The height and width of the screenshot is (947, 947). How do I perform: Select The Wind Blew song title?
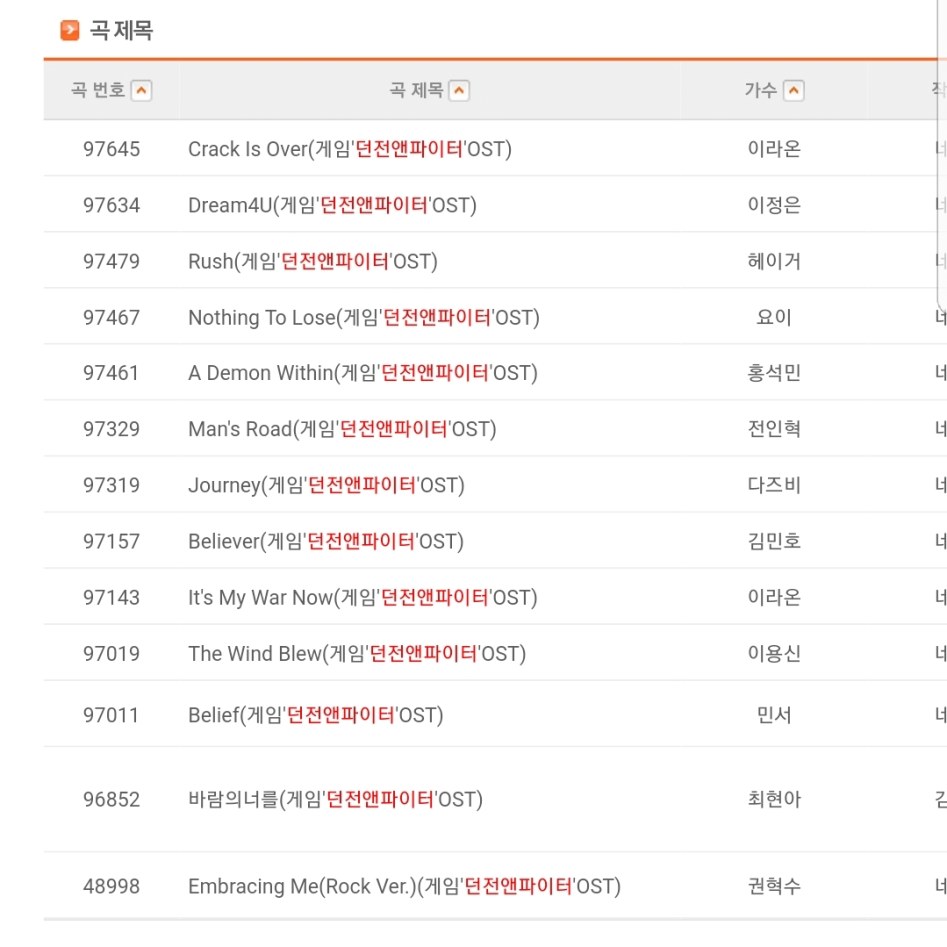pyautogui.click(x=357, y=654)
